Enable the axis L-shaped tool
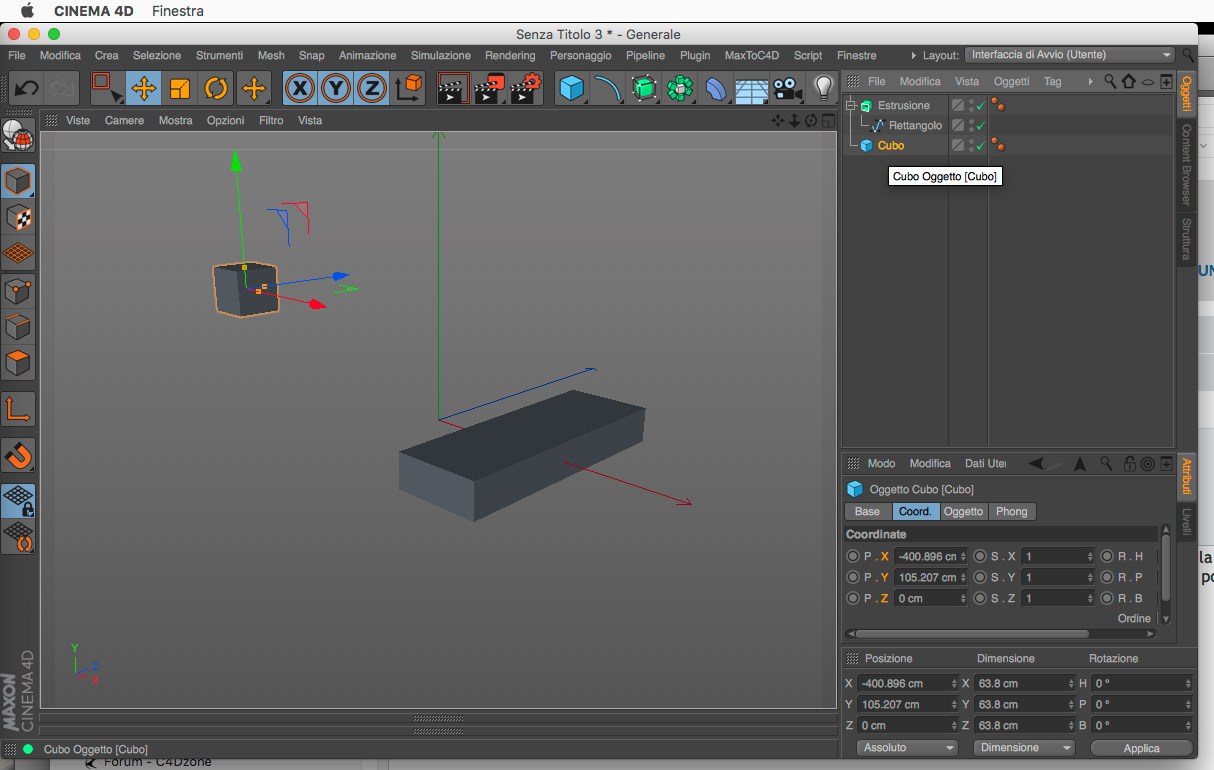The image size is (1214, 770). (18, 408)
